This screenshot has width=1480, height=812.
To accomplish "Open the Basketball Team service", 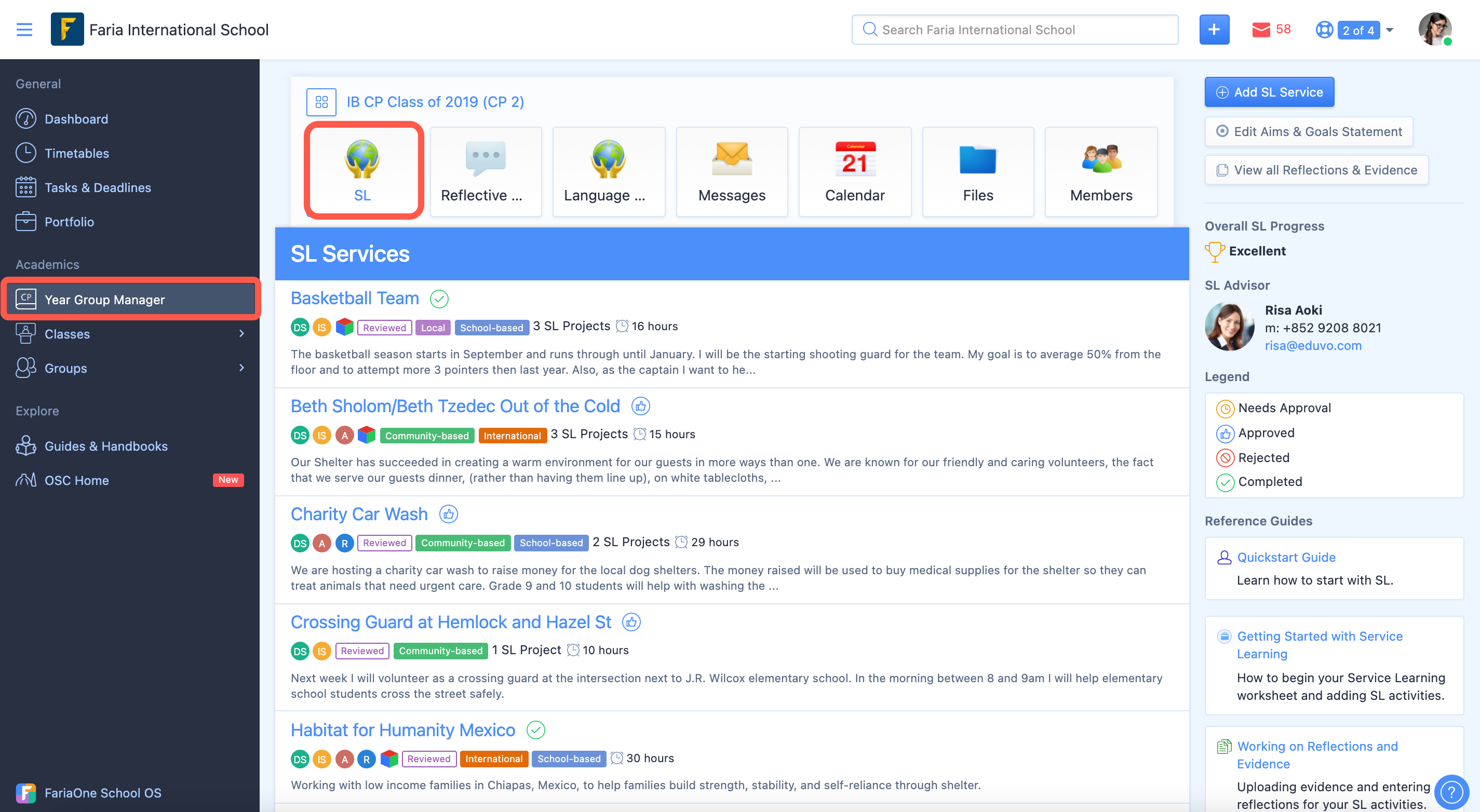I will point(355,298).
